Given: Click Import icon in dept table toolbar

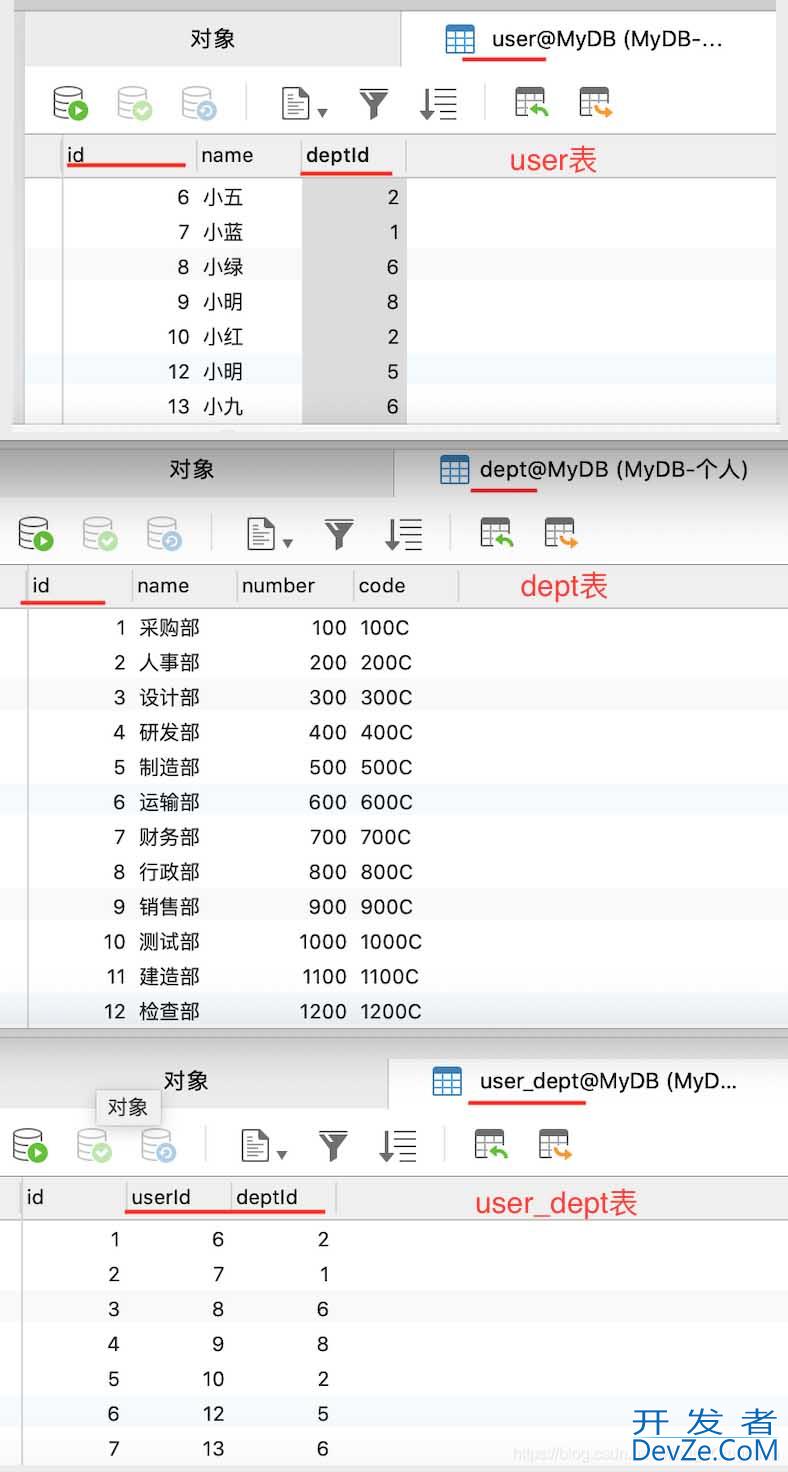Looking at the screenshot, I should tap(496, 532).
